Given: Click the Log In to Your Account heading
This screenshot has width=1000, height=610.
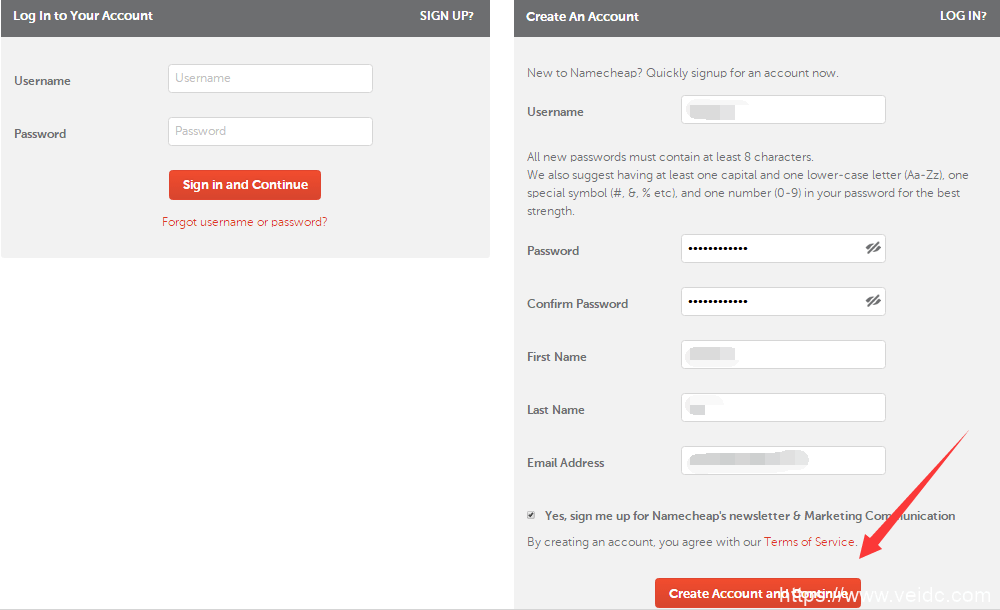Looking at the screenshot, I should pyautogui.click(x=83, y=16).
